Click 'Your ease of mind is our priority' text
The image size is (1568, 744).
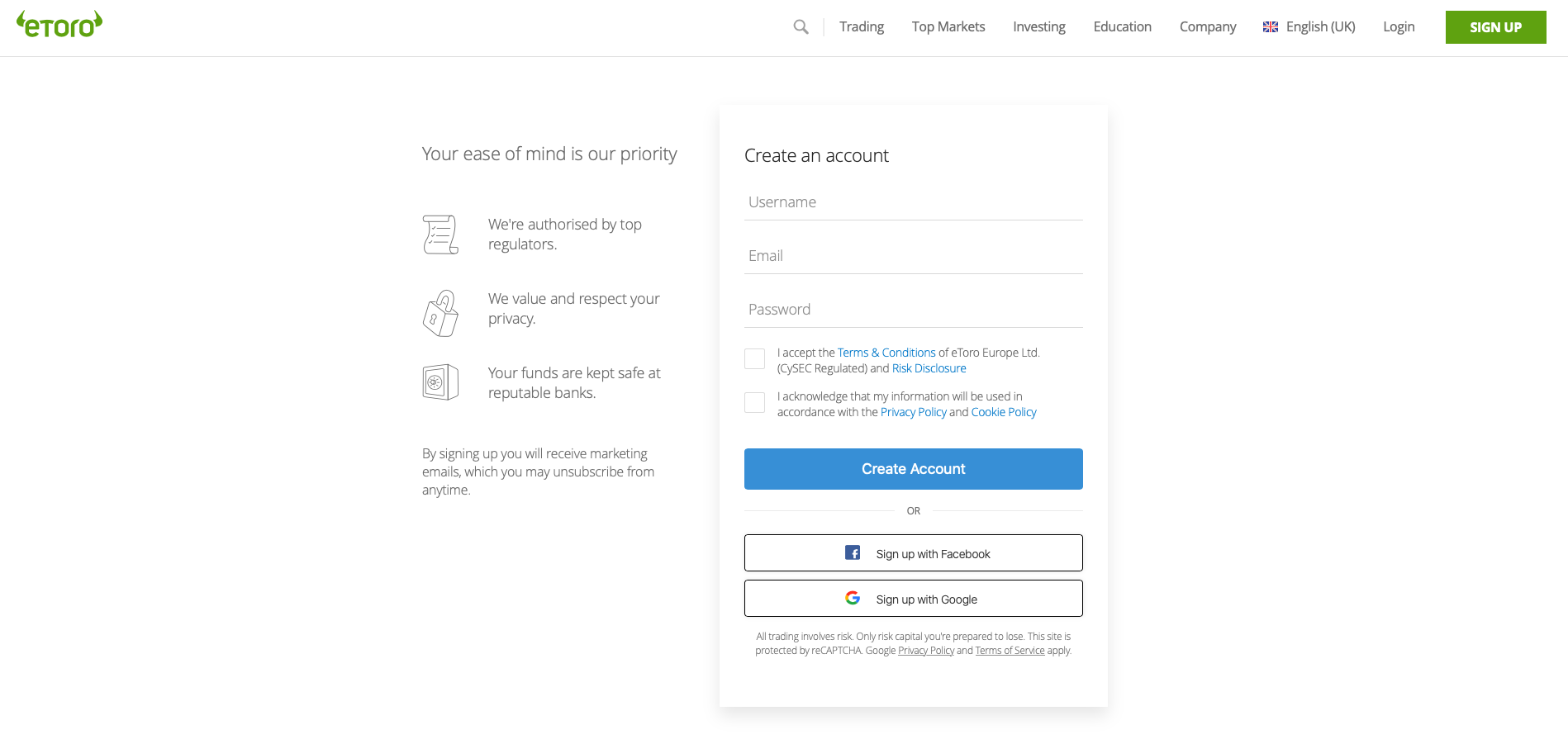[549, 154]
